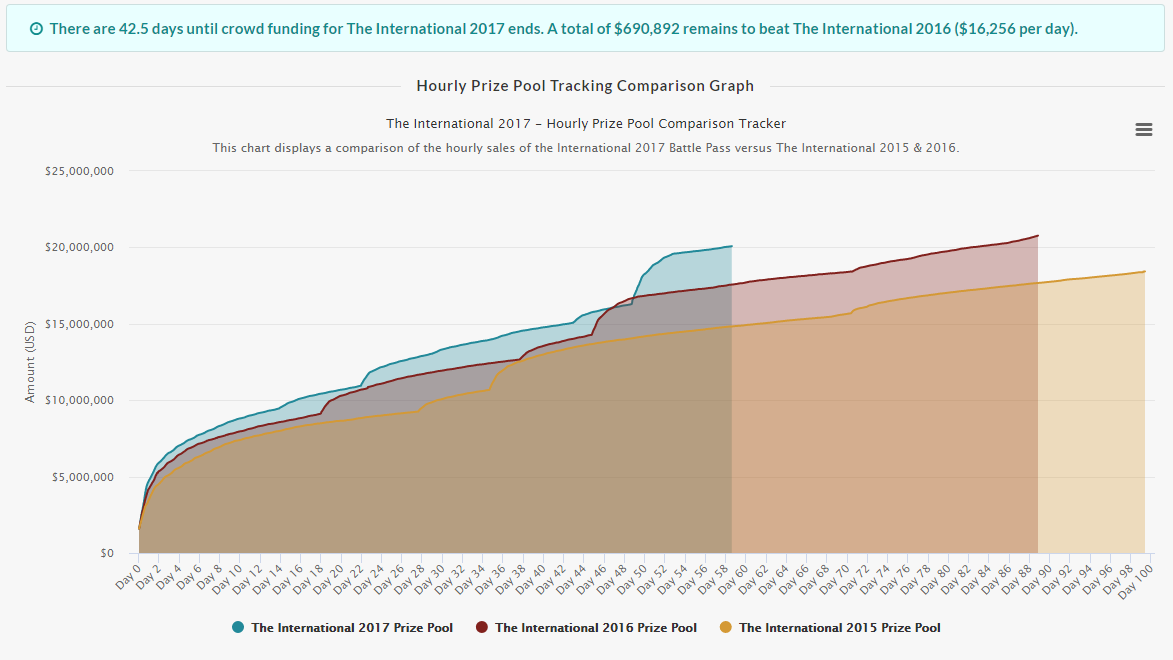Click the teal 2017 legend color dot
This screenshot has width=1173, height=660.
coord(238,627)
